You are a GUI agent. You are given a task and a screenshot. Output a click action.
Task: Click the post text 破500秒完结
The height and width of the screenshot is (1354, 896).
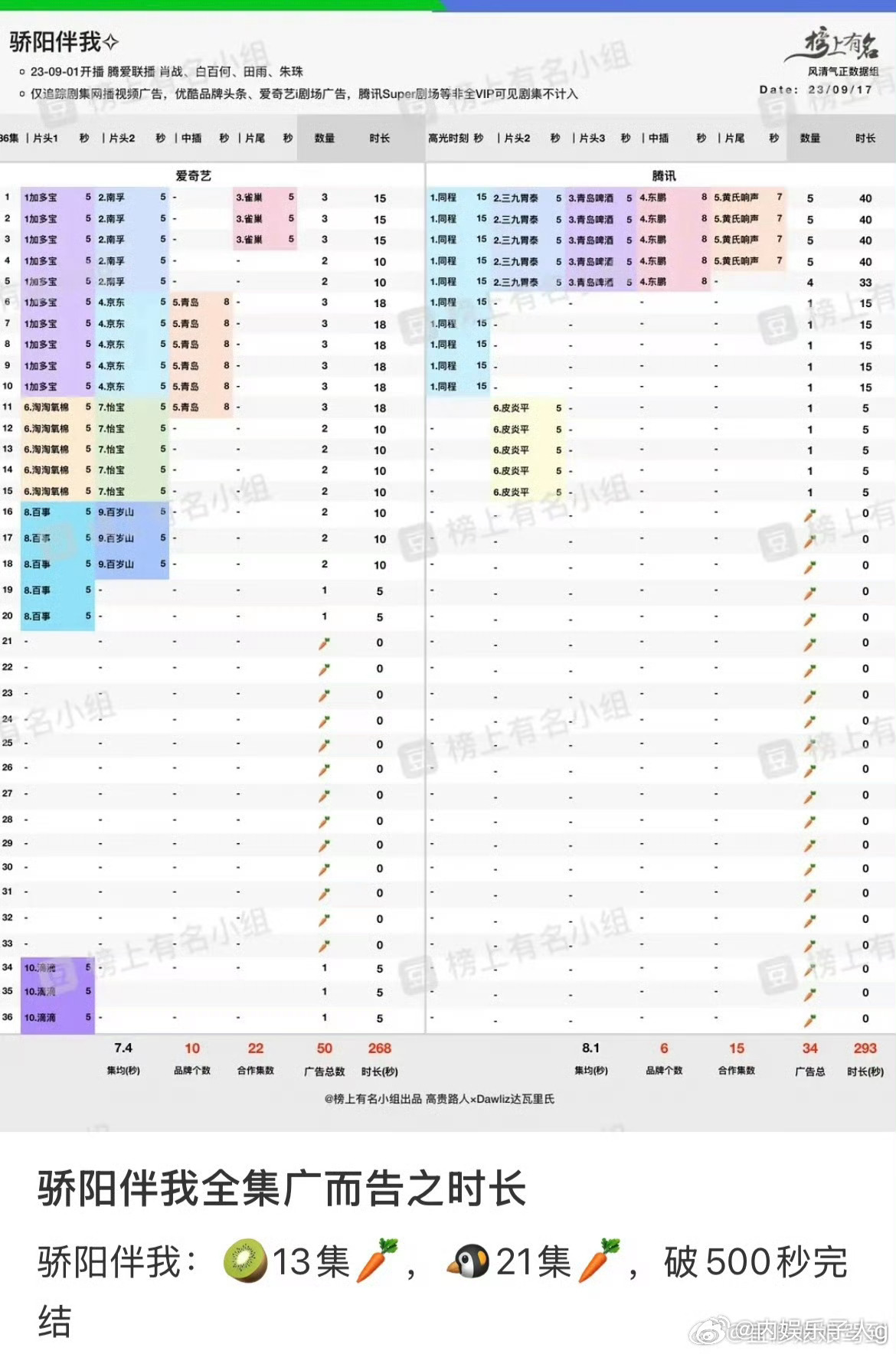(443, 1291)
